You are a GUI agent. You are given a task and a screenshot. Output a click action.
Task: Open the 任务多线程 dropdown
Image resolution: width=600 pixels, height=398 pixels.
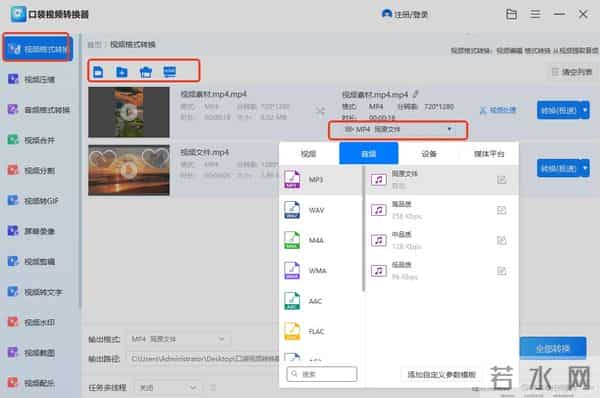[168, 388]
